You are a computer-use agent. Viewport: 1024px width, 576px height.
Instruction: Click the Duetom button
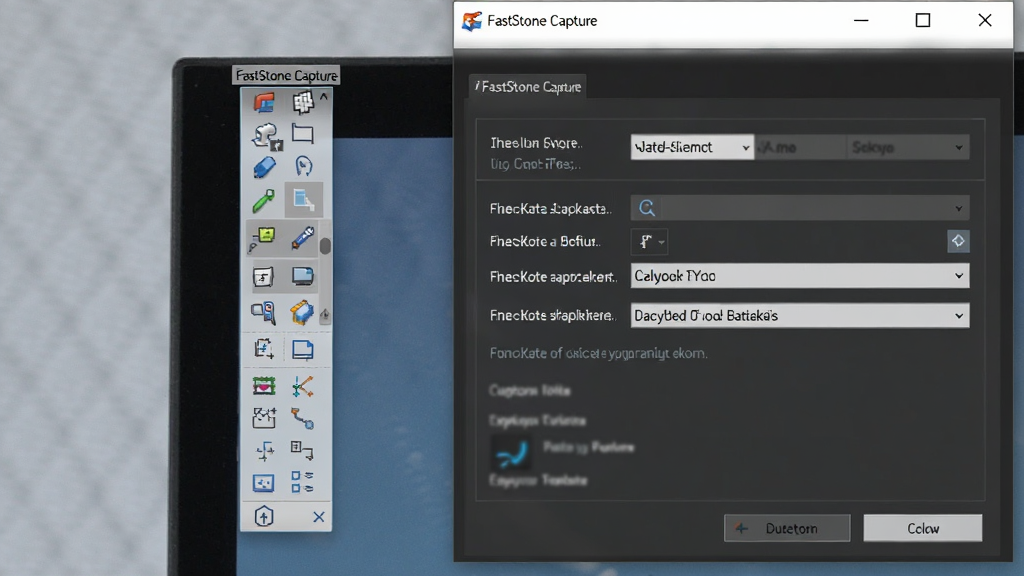(787, 528)
